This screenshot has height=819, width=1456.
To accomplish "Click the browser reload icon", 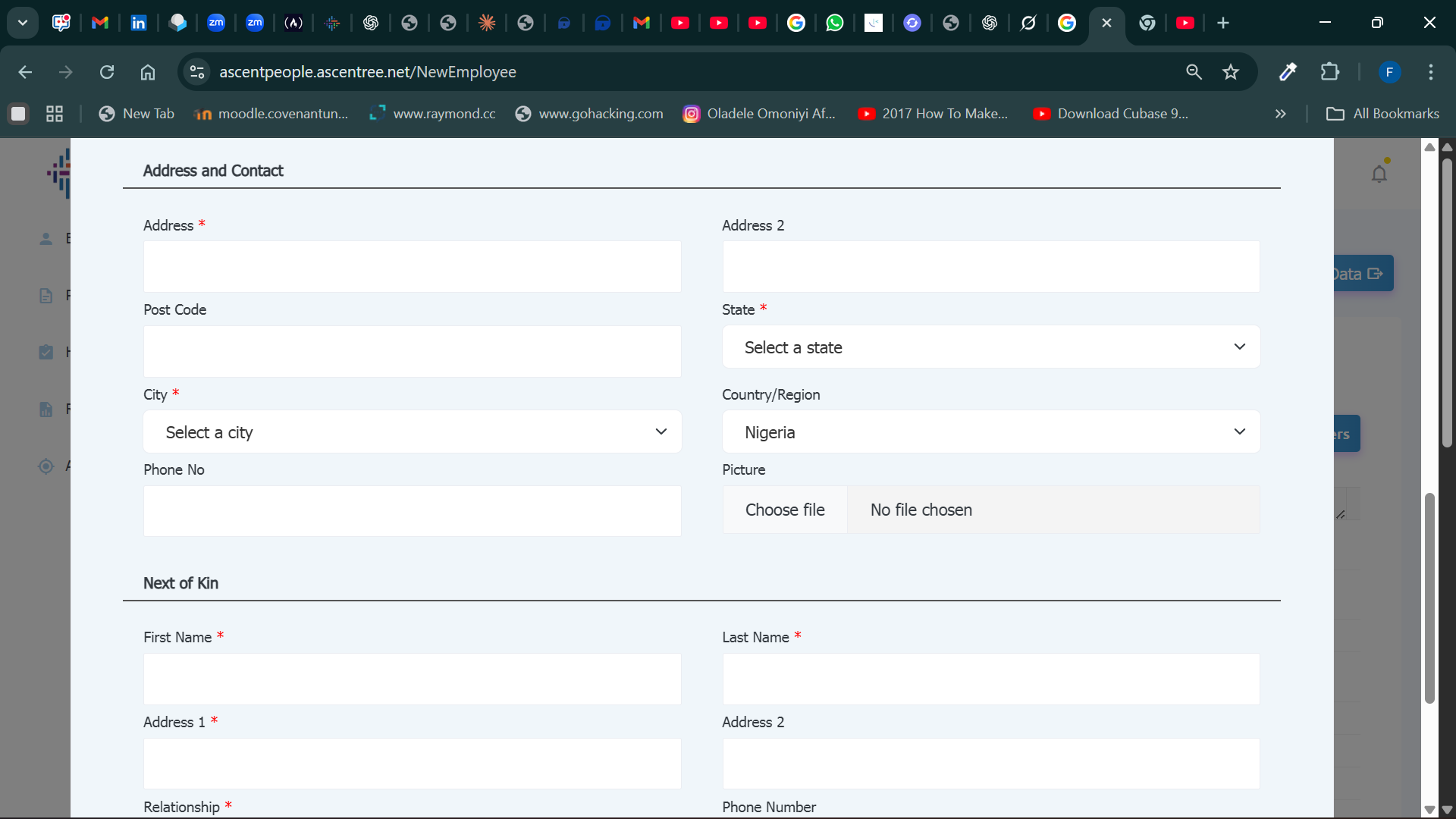I will coord(107,72).
